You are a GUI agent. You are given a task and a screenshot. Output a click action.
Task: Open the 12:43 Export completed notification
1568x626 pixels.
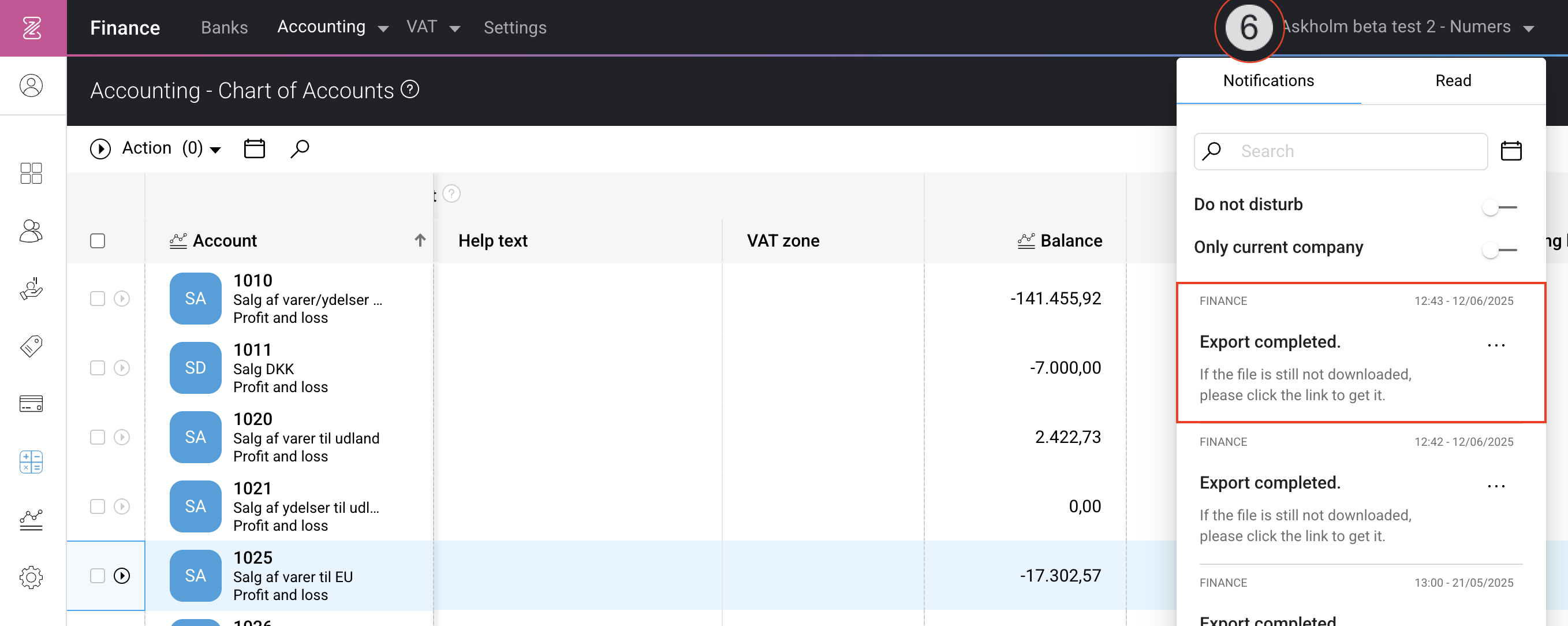click(1361, 352)
